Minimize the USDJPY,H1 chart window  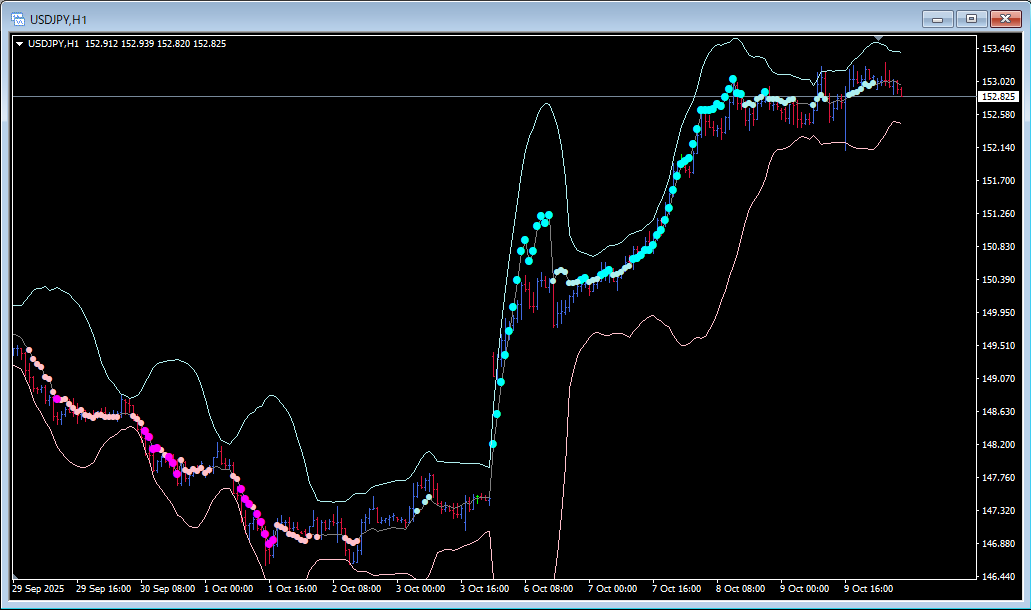(938, 19)
